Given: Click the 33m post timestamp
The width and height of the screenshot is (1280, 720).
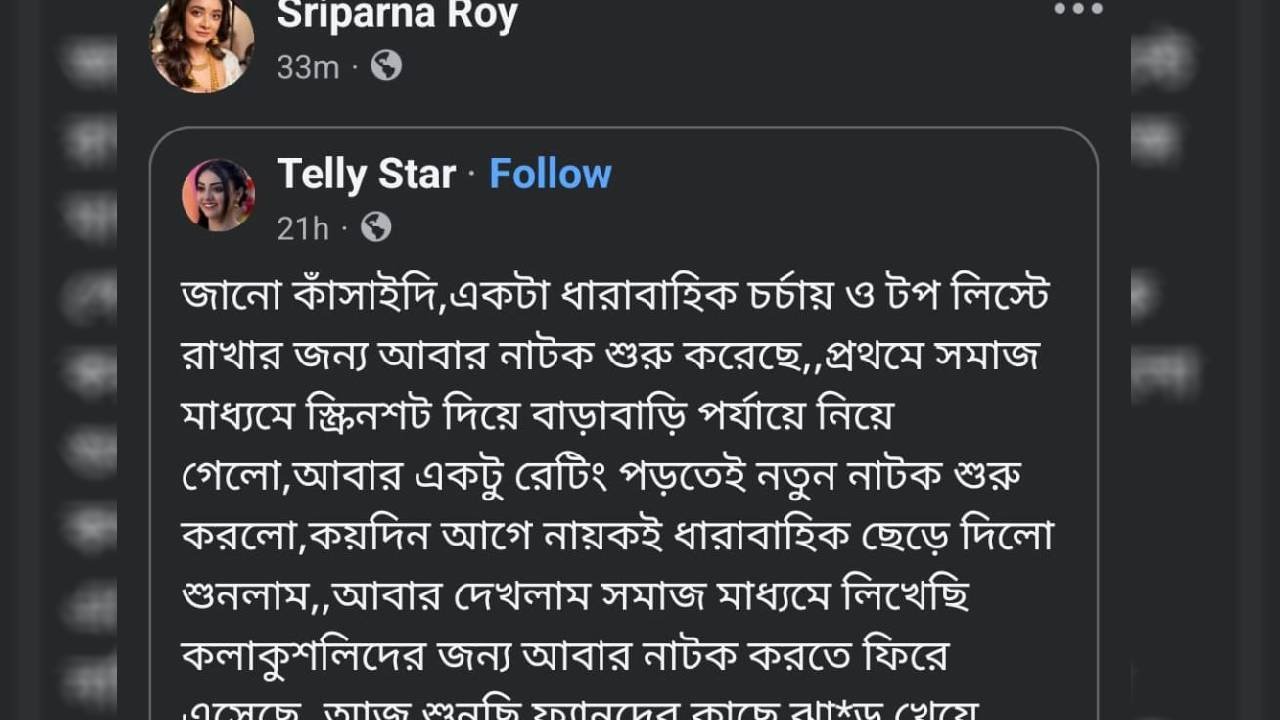Looking at the screenshot, I should pyautogui.click(x=307, y=67).
